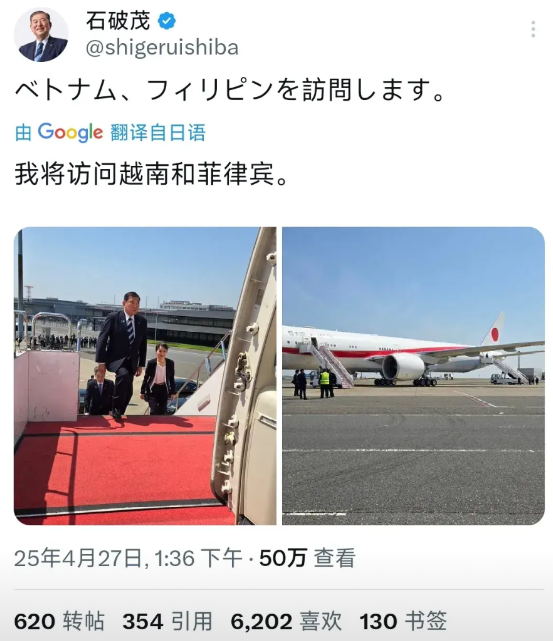View the 620 转帖 reposts list
The width and height of the screenshot is (553, 641).
(x=59, y=622)
